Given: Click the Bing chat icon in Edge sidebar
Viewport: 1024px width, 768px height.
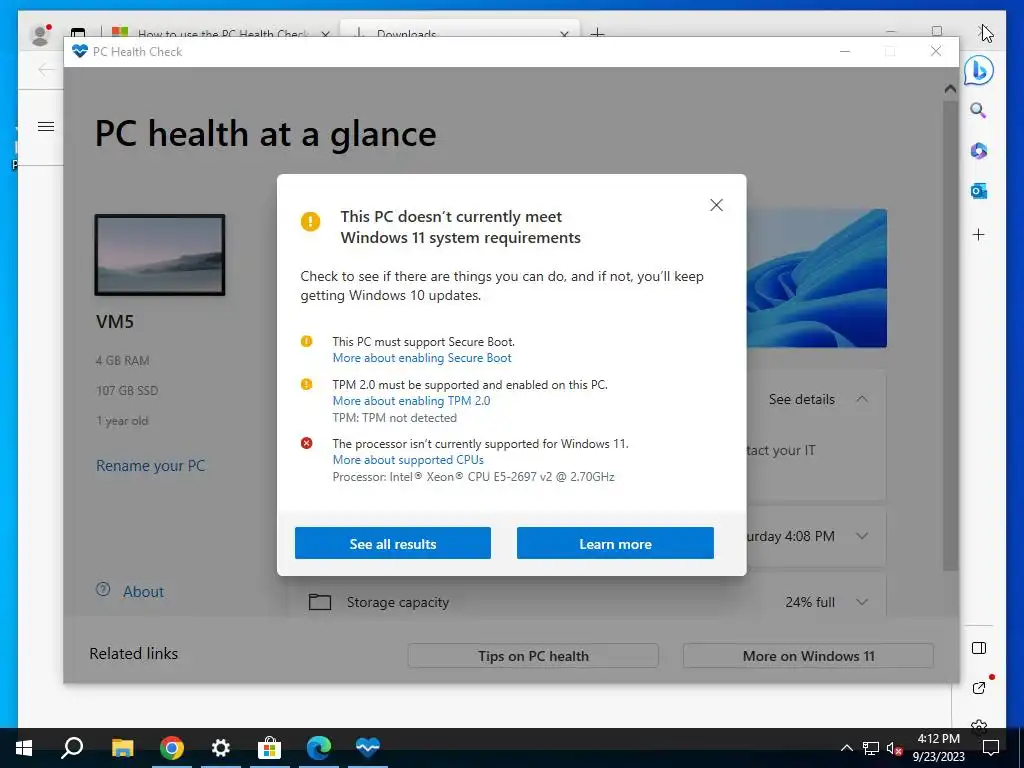Looking at the screenshot, I should pyautogui.click(x=978, y=70).
